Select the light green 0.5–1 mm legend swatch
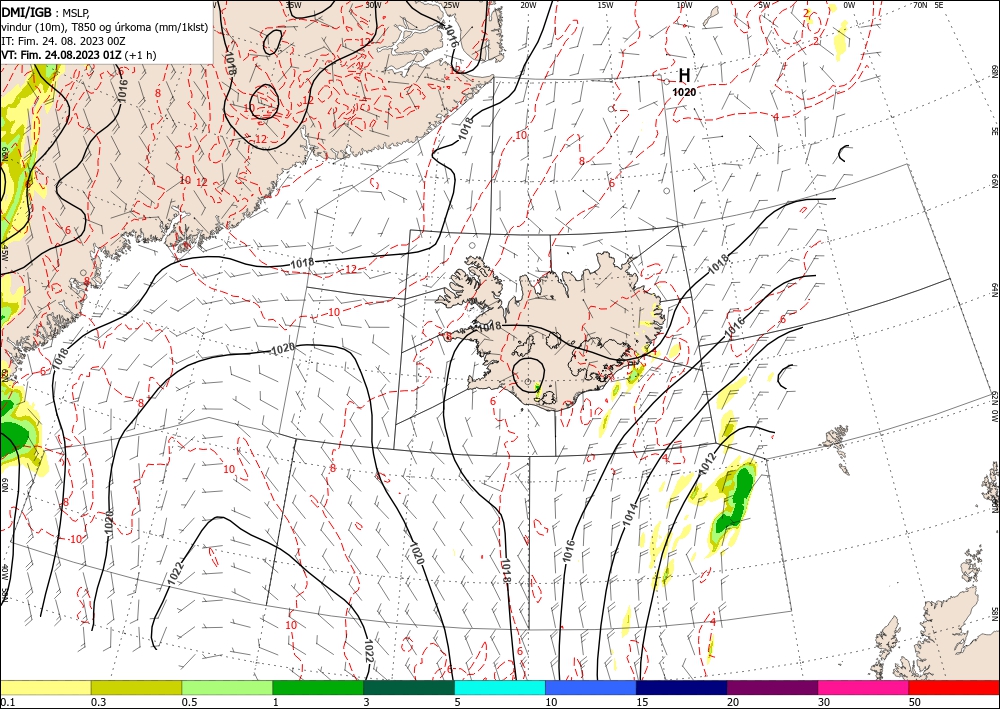This screenshot has height=709, width=1000. click(227, 687)
